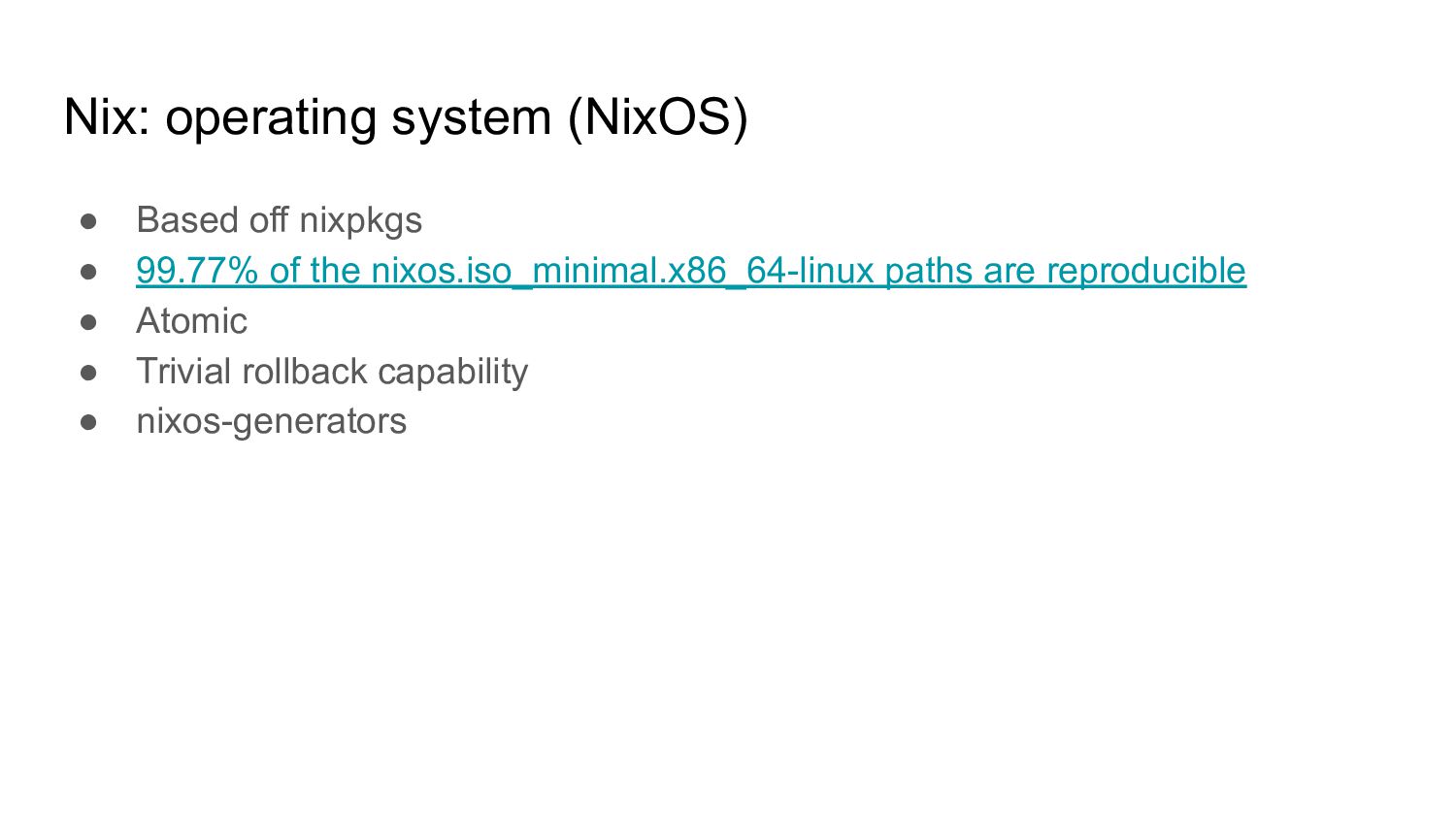Click the word "nixpkgs" in the first bullet
Image resolution: width=1456 pixels, height=819 pixels.
point(361,222)
